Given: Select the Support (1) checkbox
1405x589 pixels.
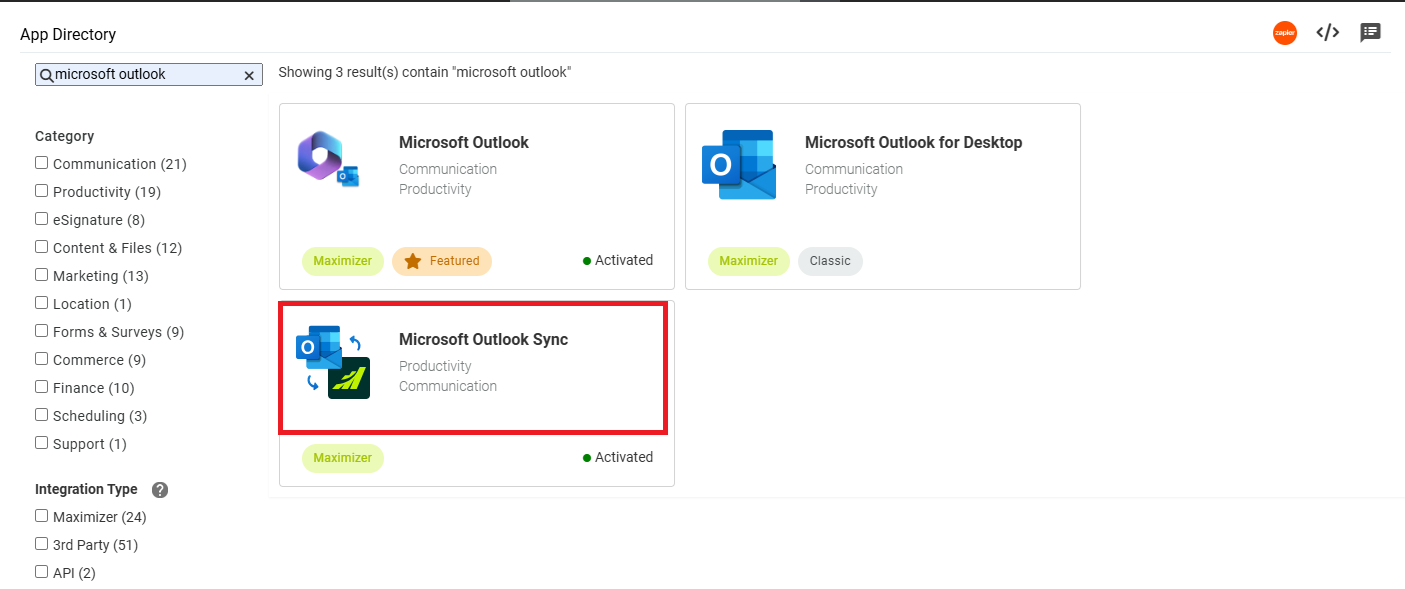Looking at the screenshot, I should click(x=41, y=443).
